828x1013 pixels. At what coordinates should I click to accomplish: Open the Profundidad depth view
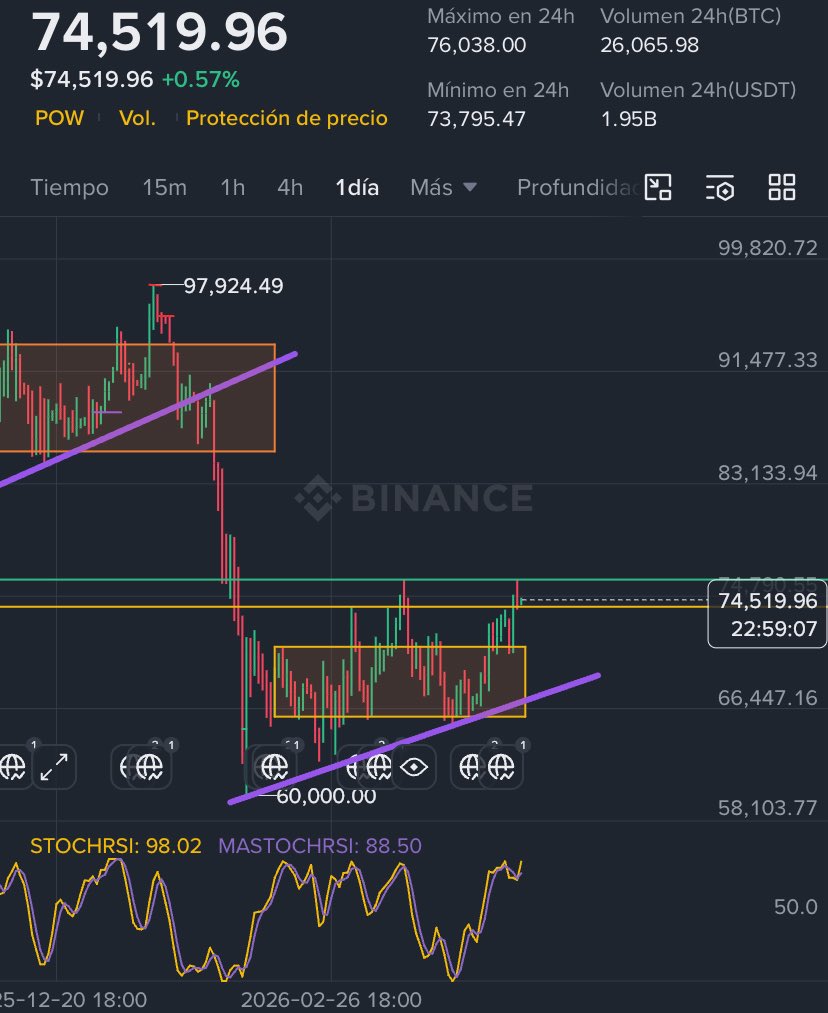coord(575,187)
